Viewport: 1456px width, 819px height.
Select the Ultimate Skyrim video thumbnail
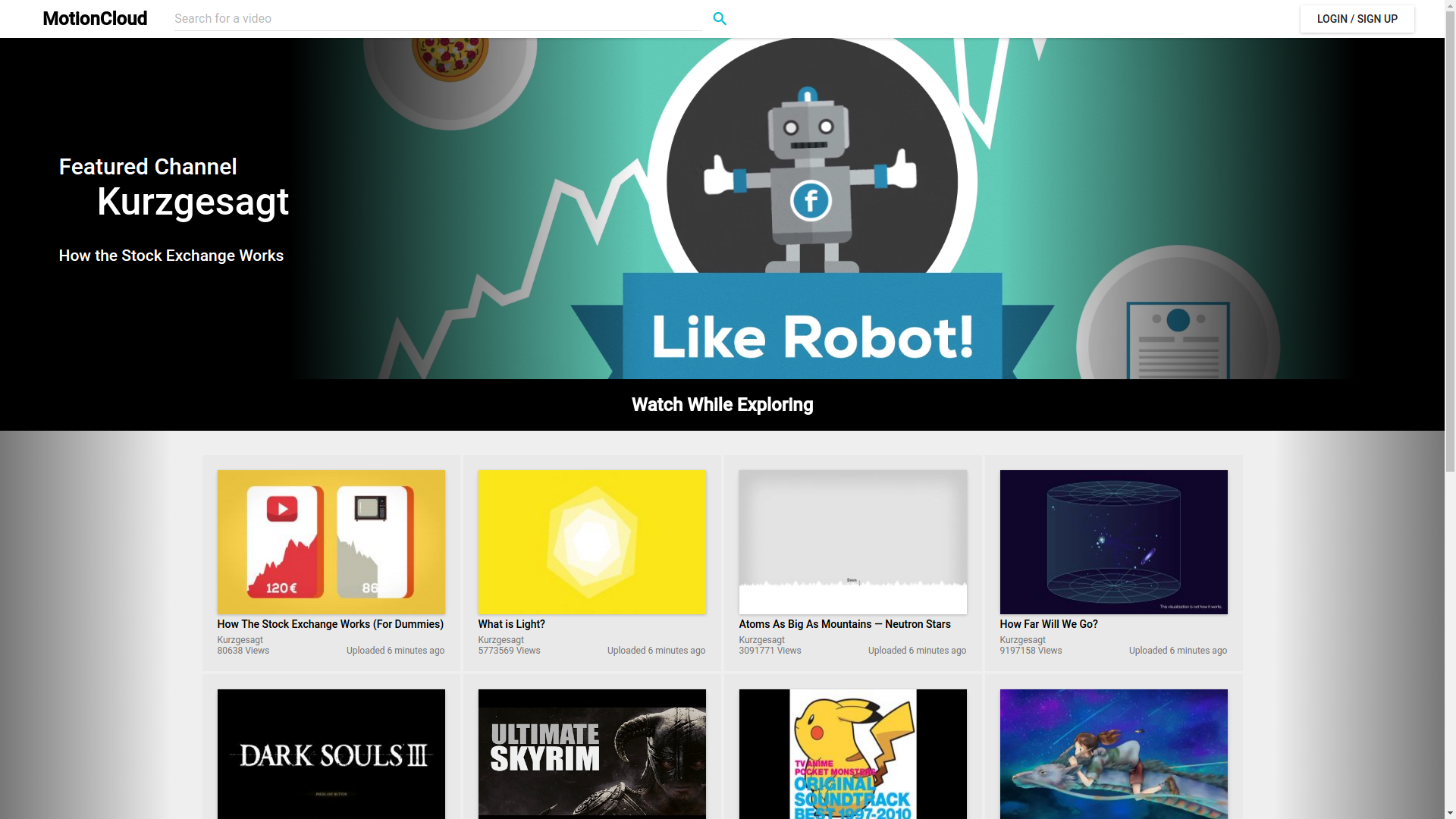592,754
